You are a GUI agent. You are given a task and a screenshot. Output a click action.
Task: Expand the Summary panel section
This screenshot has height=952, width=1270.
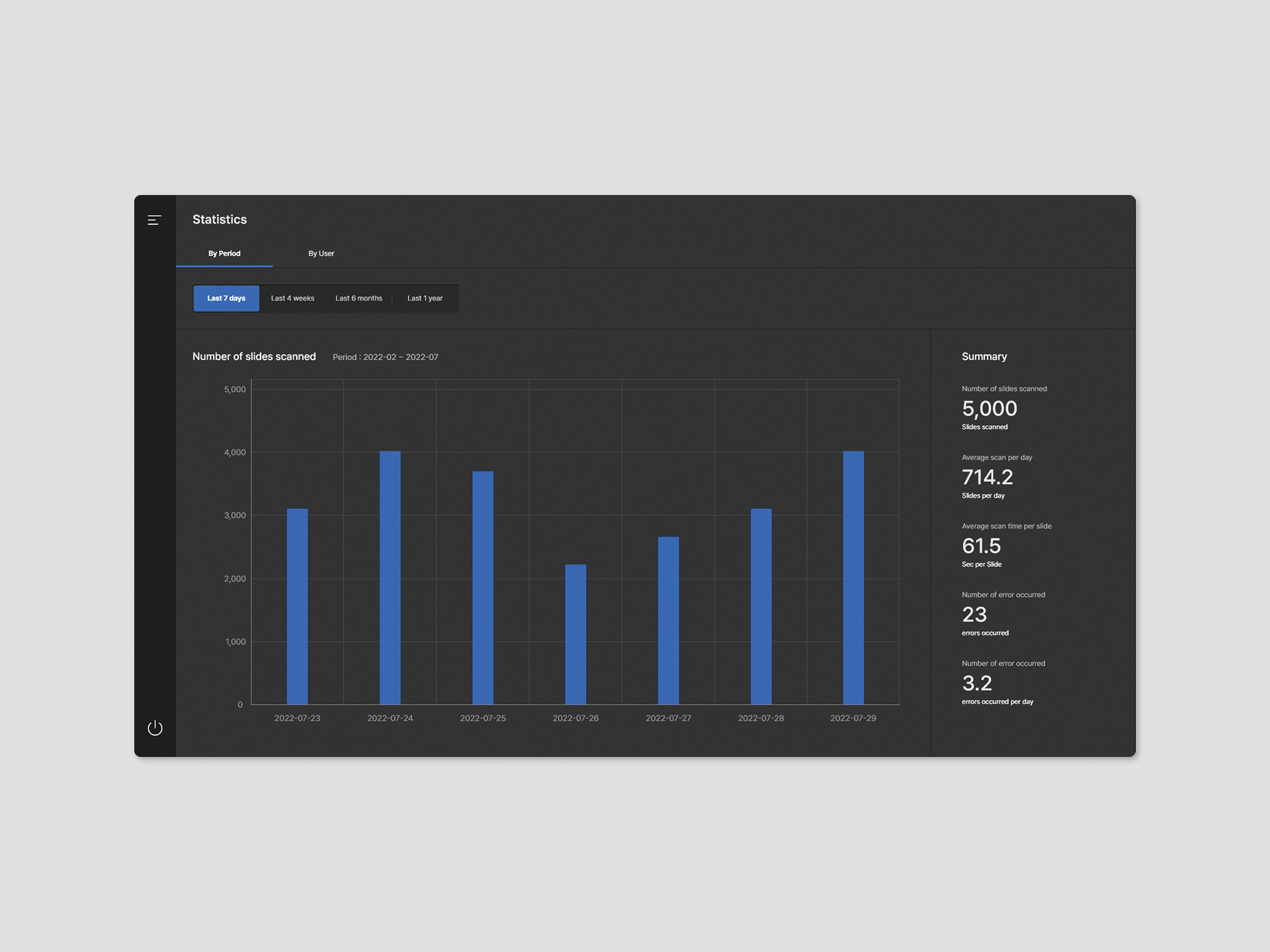984,356
